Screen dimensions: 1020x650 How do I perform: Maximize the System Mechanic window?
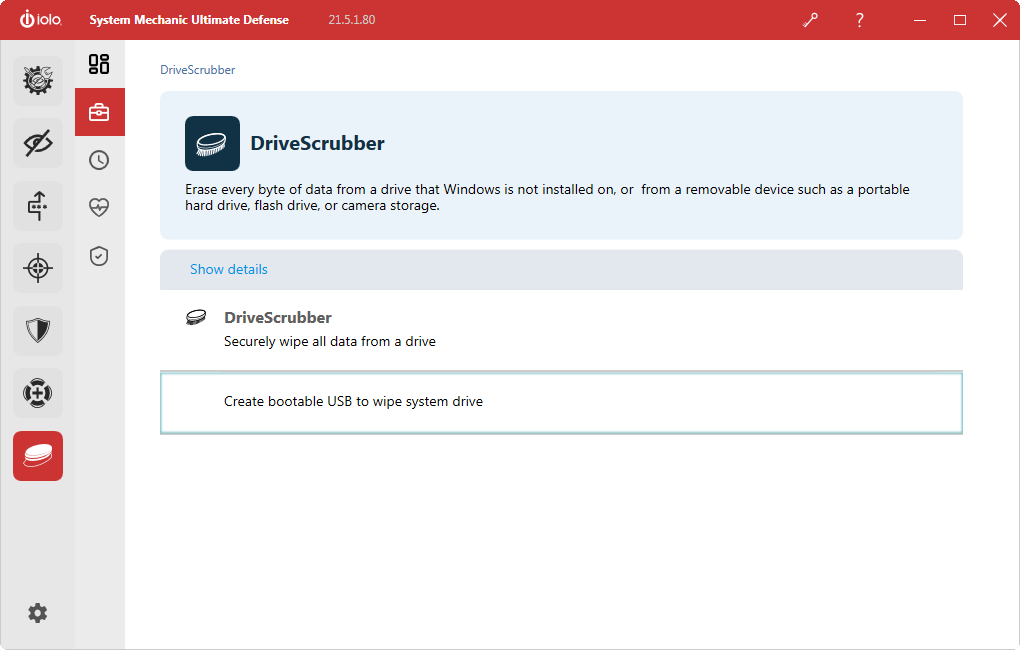click(960, 20)
